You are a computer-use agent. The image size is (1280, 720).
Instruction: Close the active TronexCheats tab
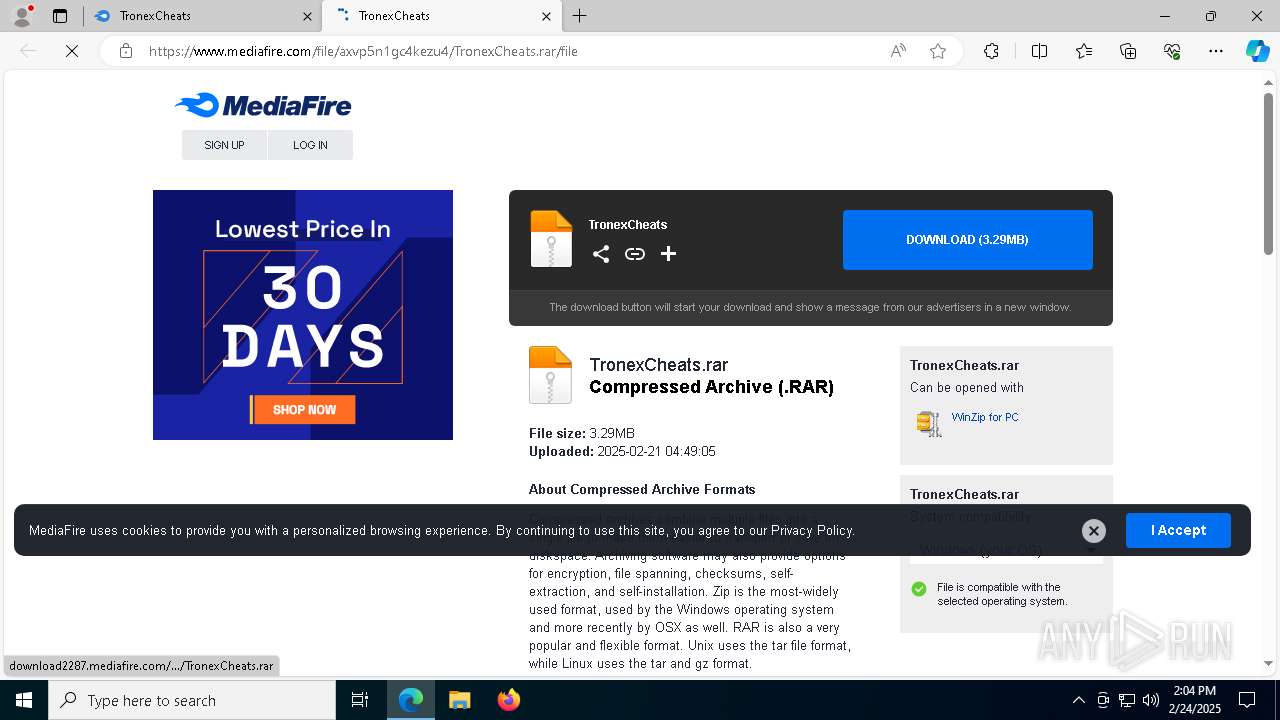546,16
